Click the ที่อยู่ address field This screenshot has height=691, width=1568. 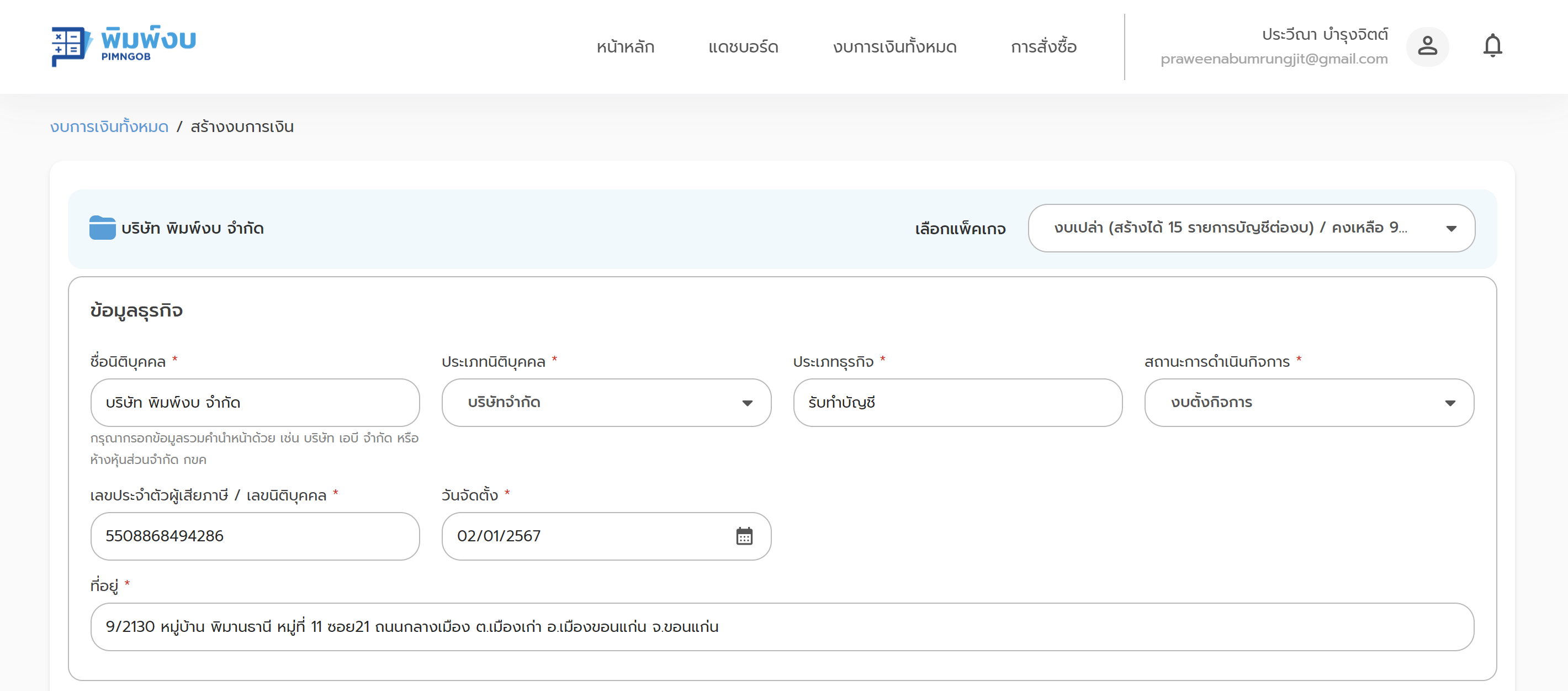click(782, 626)
